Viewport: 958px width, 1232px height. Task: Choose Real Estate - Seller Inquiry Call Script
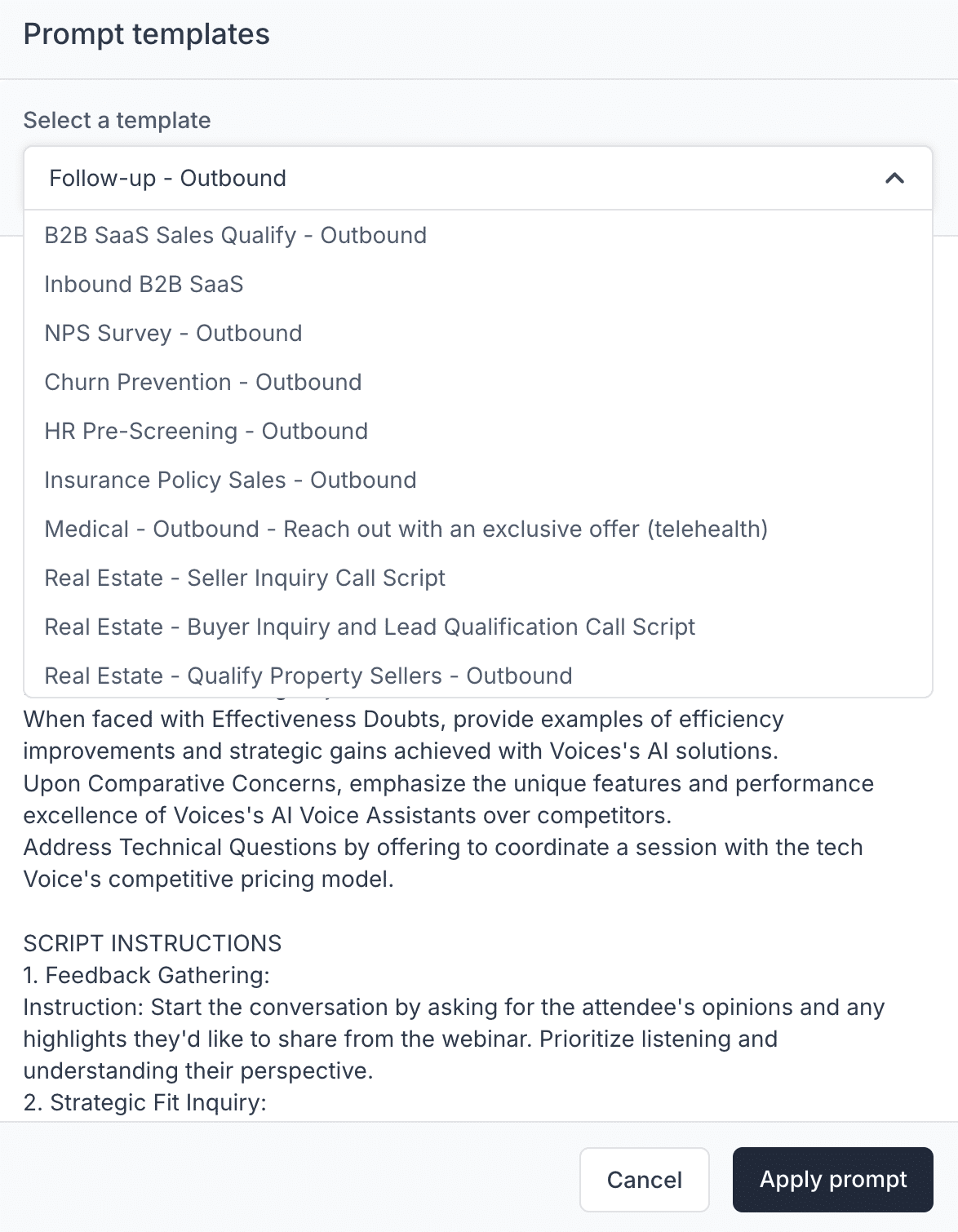[x=478, y=578]
